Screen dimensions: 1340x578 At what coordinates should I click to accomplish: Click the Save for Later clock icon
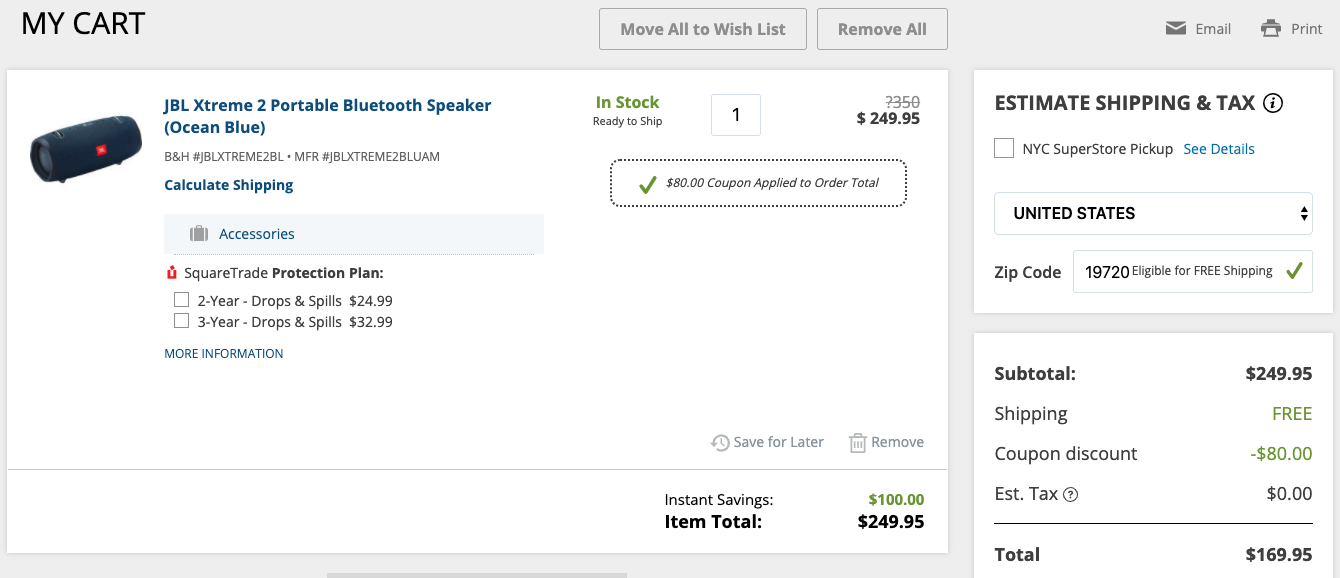[720, 442]
